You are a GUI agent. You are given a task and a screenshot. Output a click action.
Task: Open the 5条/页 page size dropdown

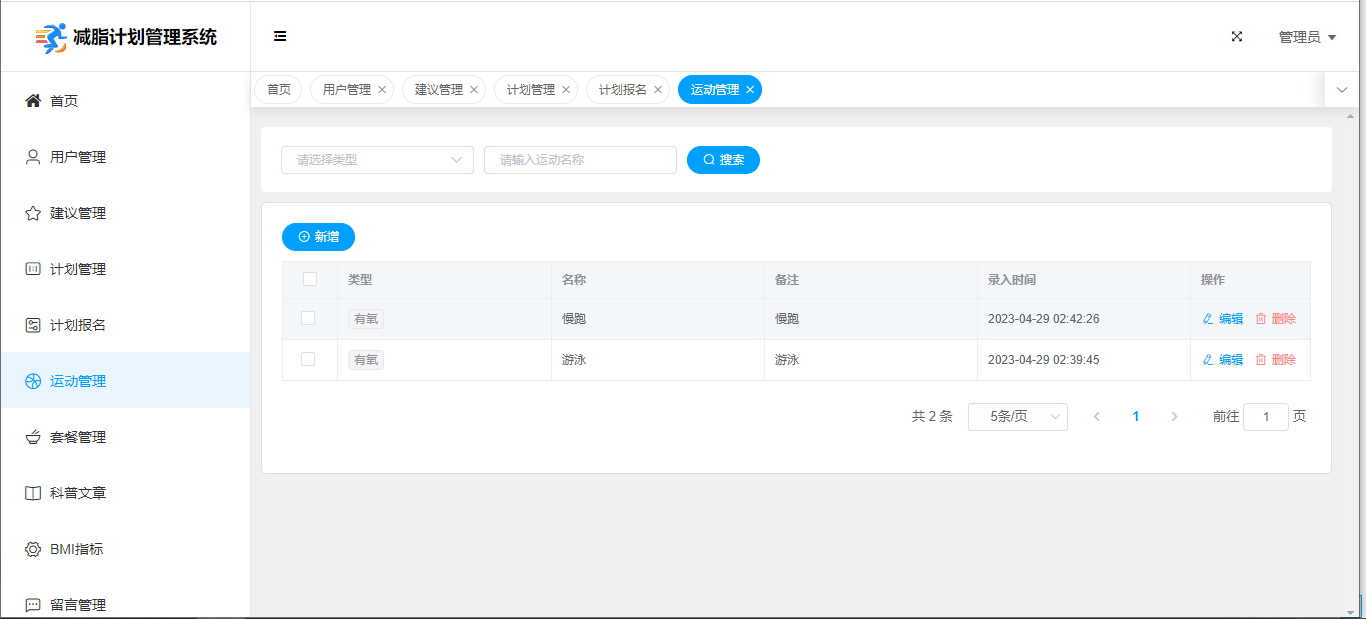point(1018,417)
